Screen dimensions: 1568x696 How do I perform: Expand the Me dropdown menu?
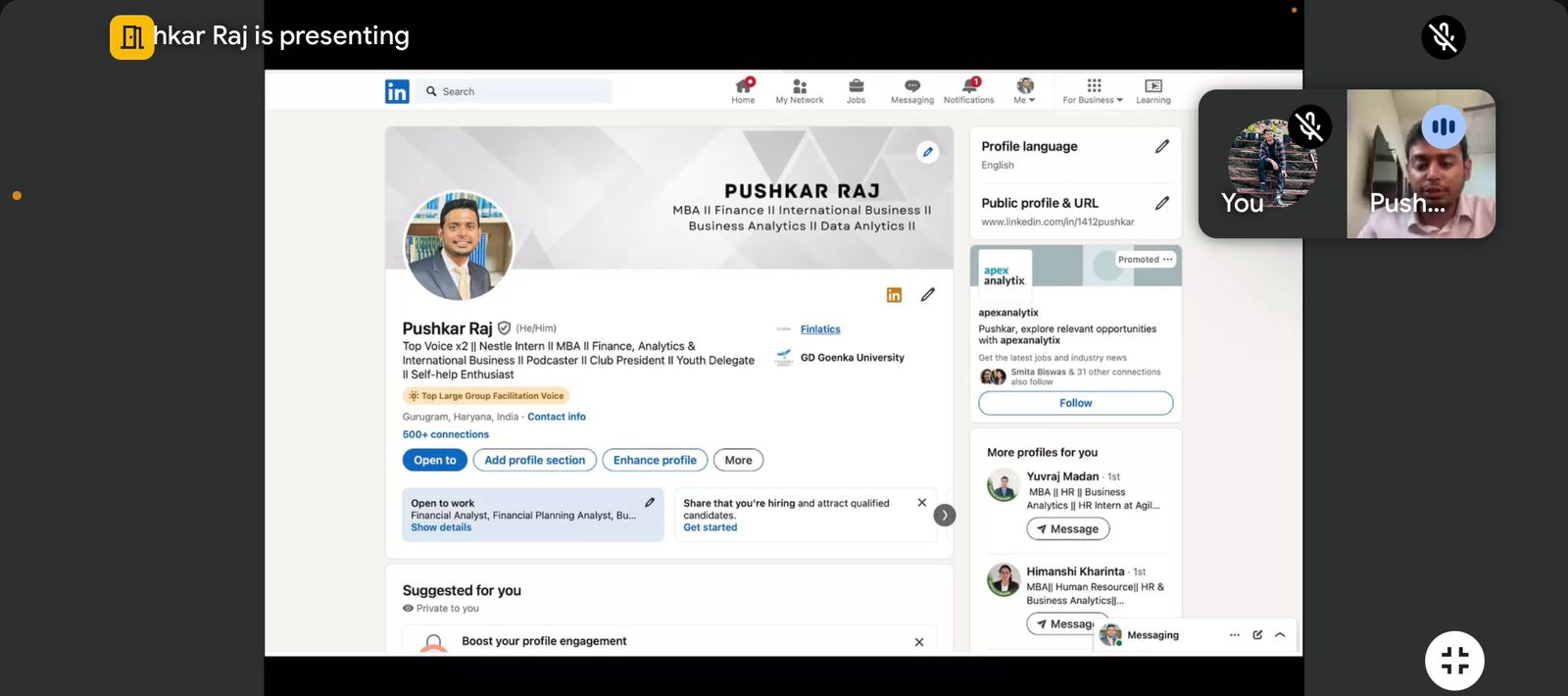click(x=1025, y=90)
